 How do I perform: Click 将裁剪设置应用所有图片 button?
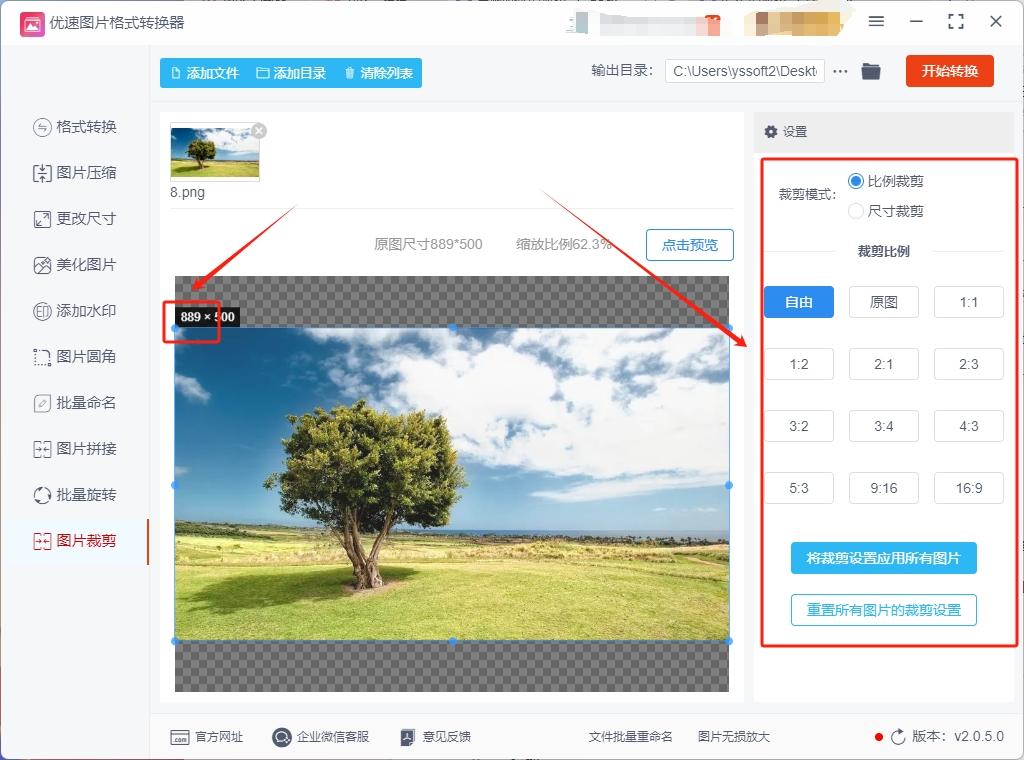(x=884, y=558)
